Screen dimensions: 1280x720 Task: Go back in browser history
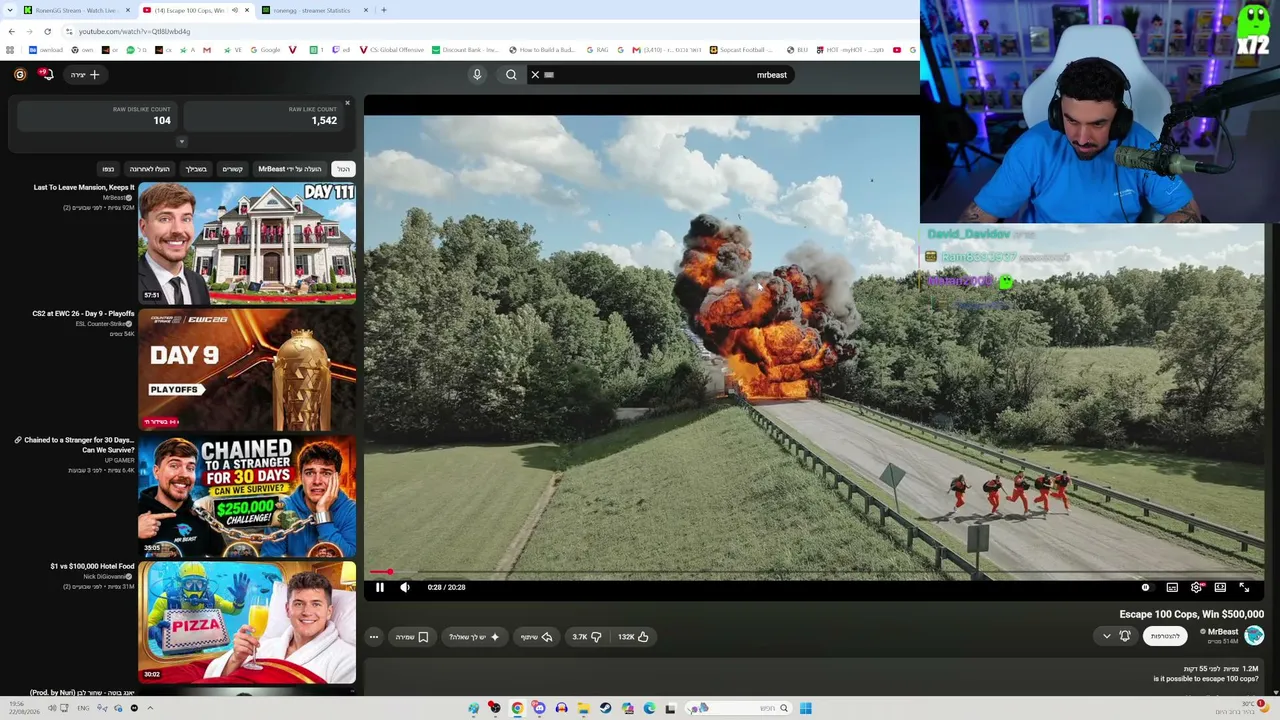[x=11, y=31]
